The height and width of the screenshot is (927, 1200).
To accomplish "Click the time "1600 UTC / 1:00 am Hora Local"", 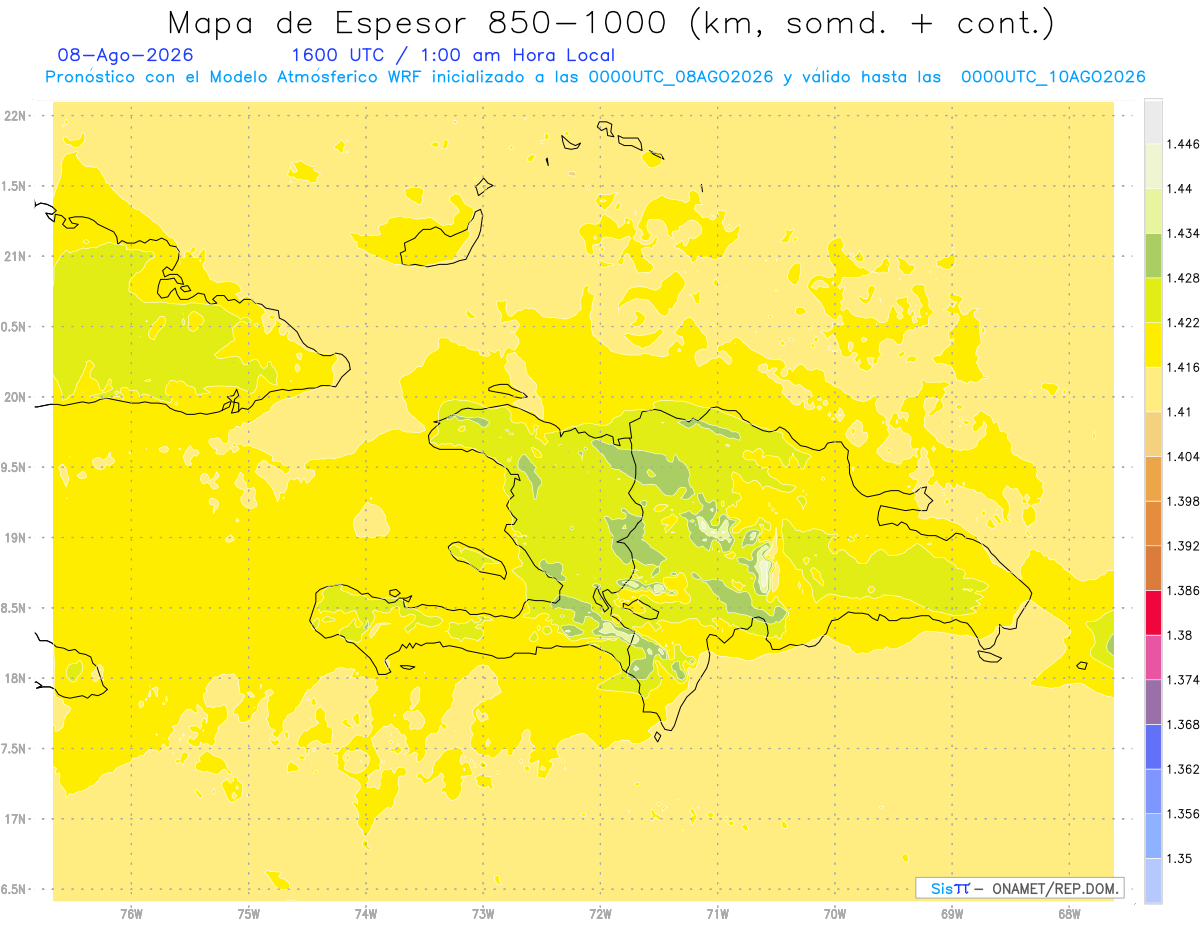I will [x=453, y=55].
